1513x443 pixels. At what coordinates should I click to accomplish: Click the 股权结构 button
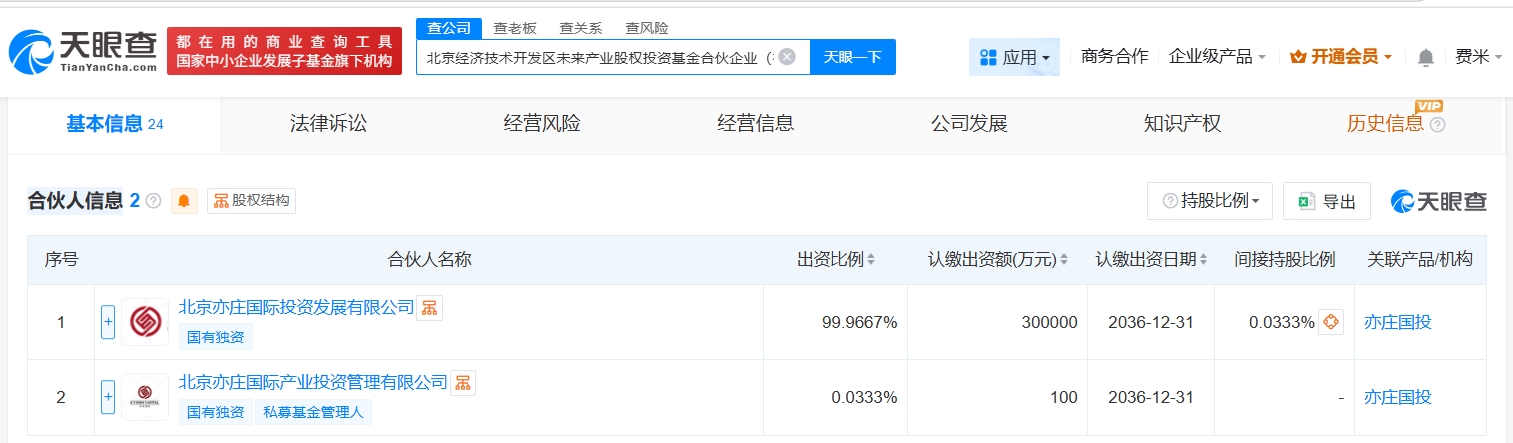252,201
